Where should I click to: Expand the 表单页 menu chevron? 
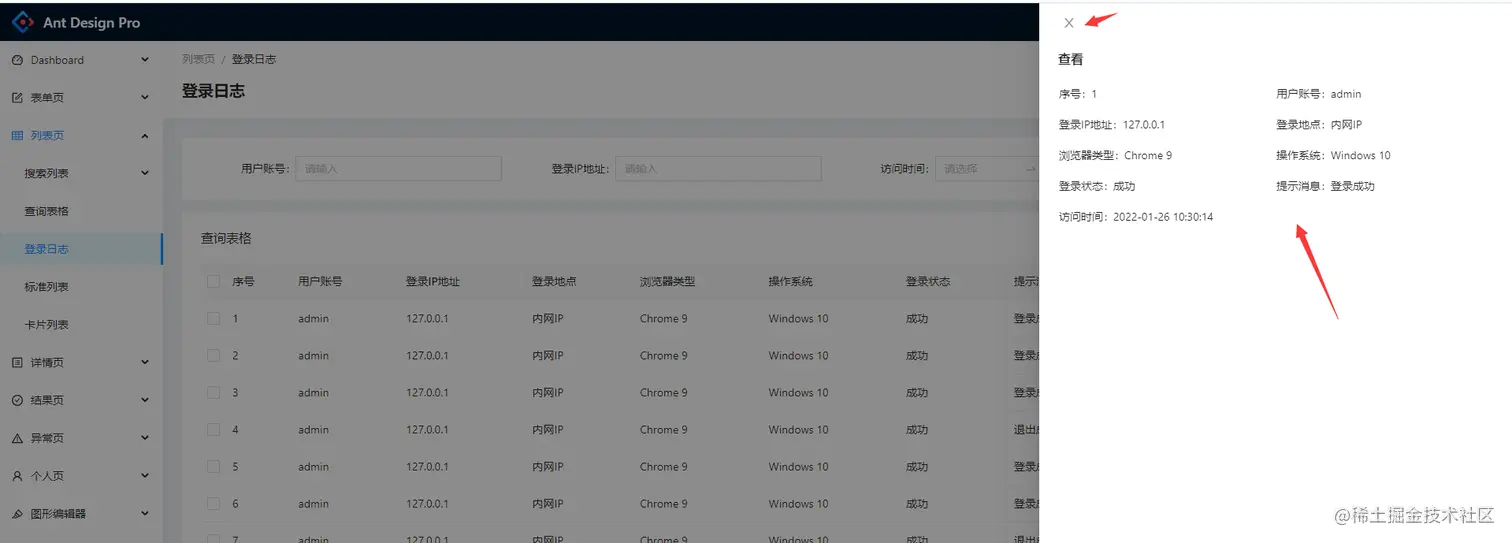click(145, 98)
